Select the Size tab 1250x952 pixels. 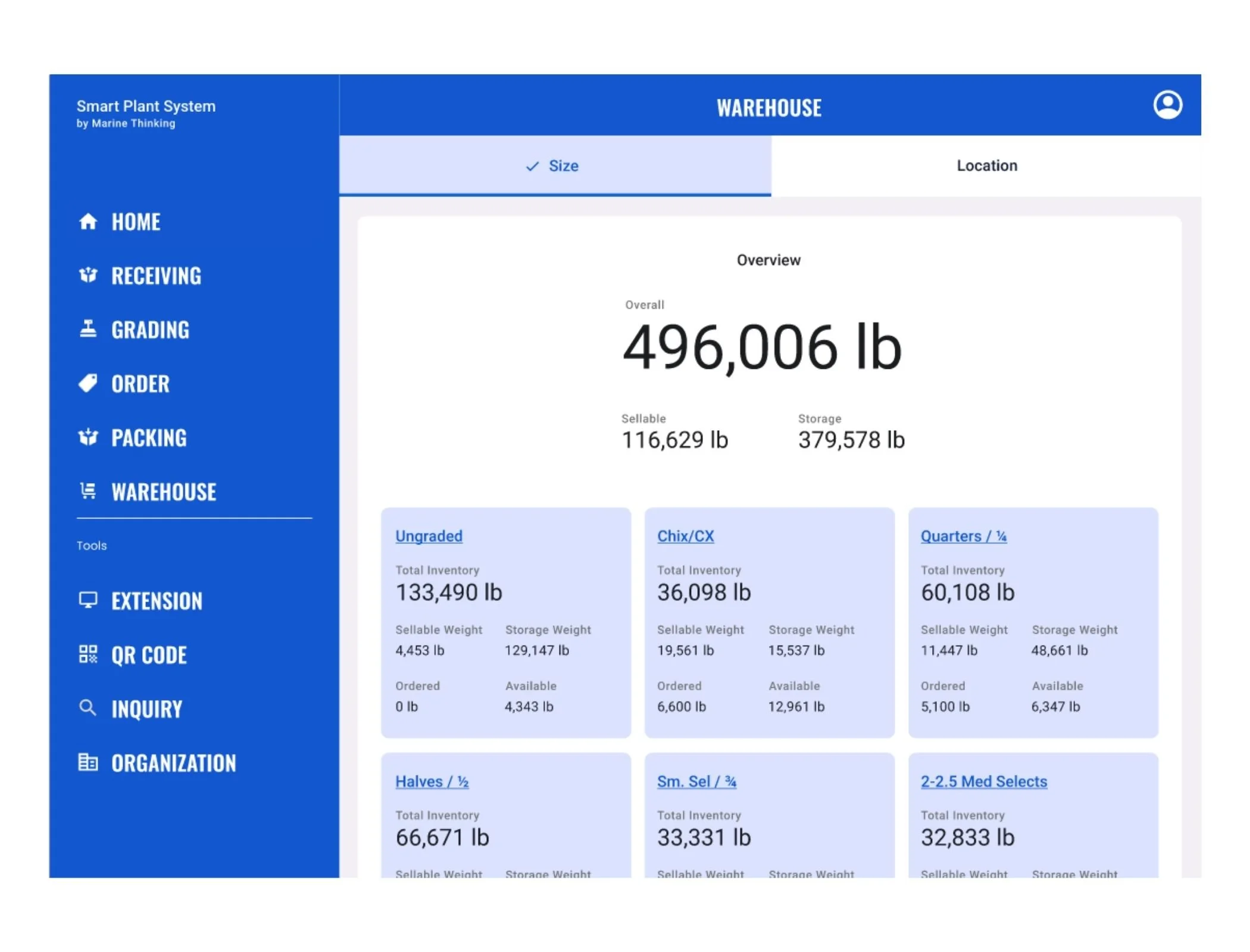(x=554, y=166)
